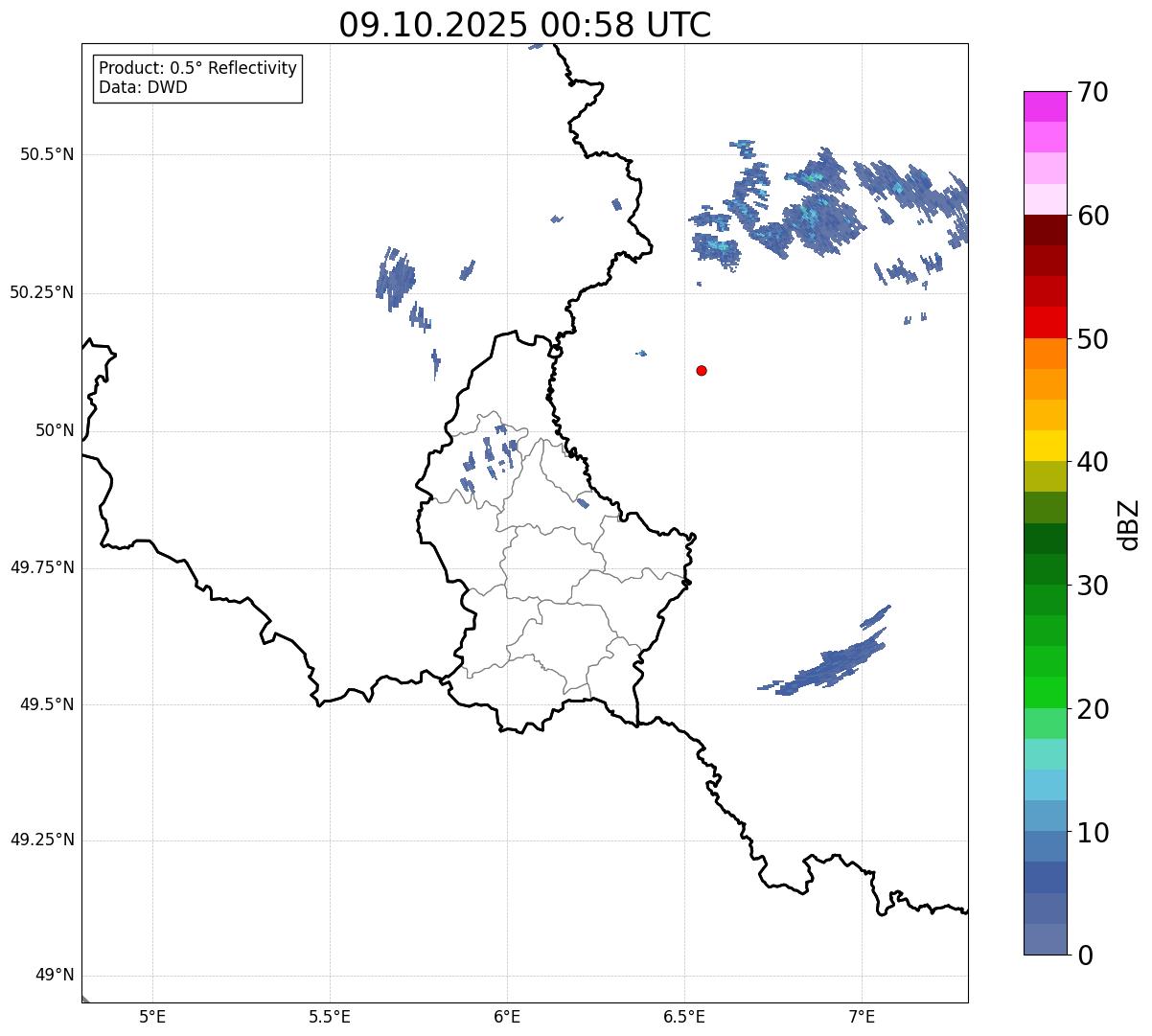Click the yellow colorbar segment above 40
The height and width of the screenshot is (1036, 1152).
pos(1046,446)
